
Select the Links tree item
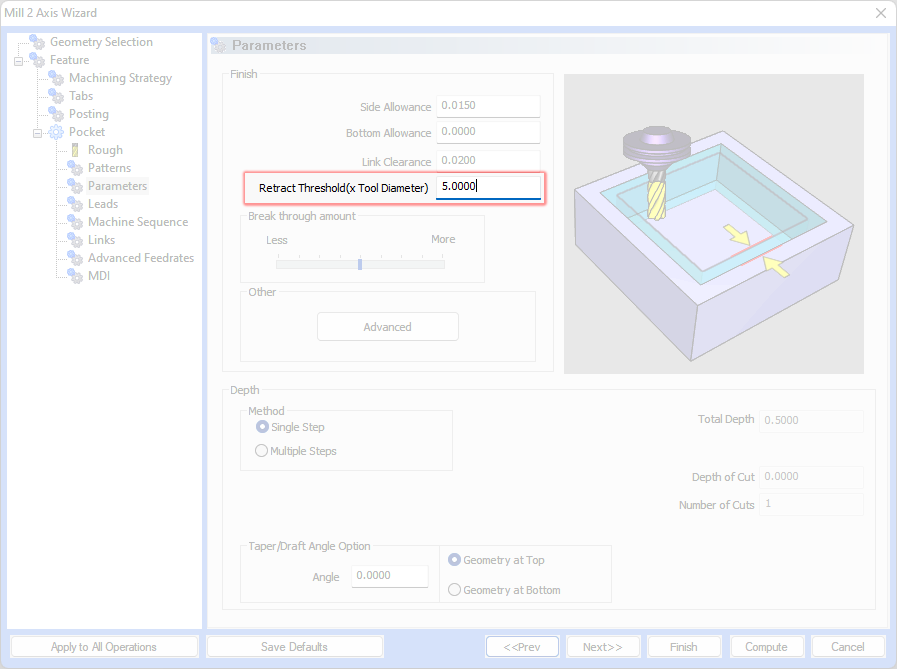click(x=101, y=240)
